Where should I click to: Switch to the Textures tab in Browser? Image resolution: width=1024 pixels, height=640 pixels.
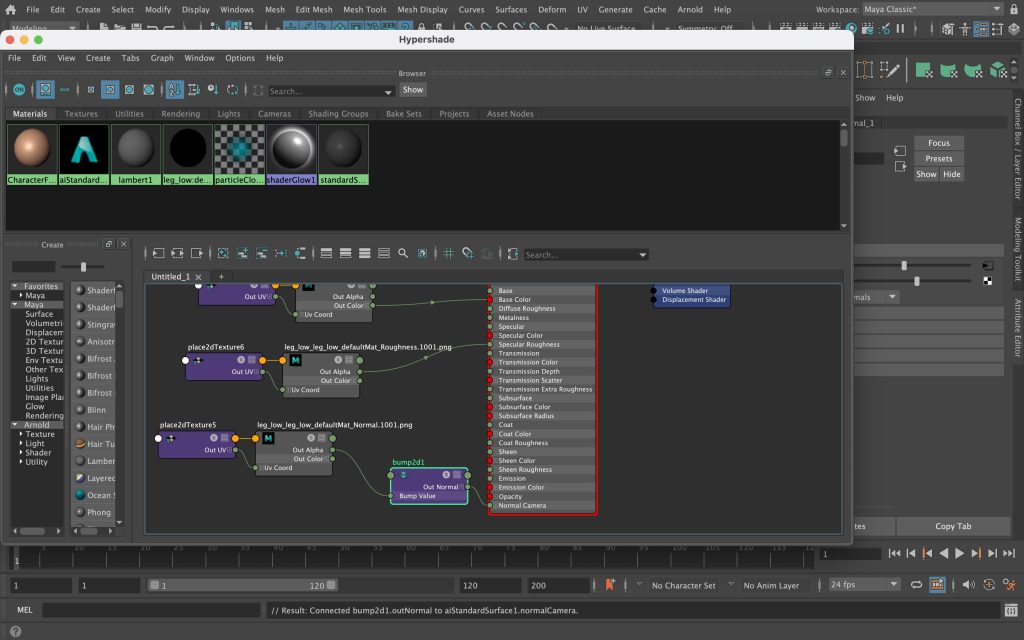pyautogui.click(x=81, y=114)
